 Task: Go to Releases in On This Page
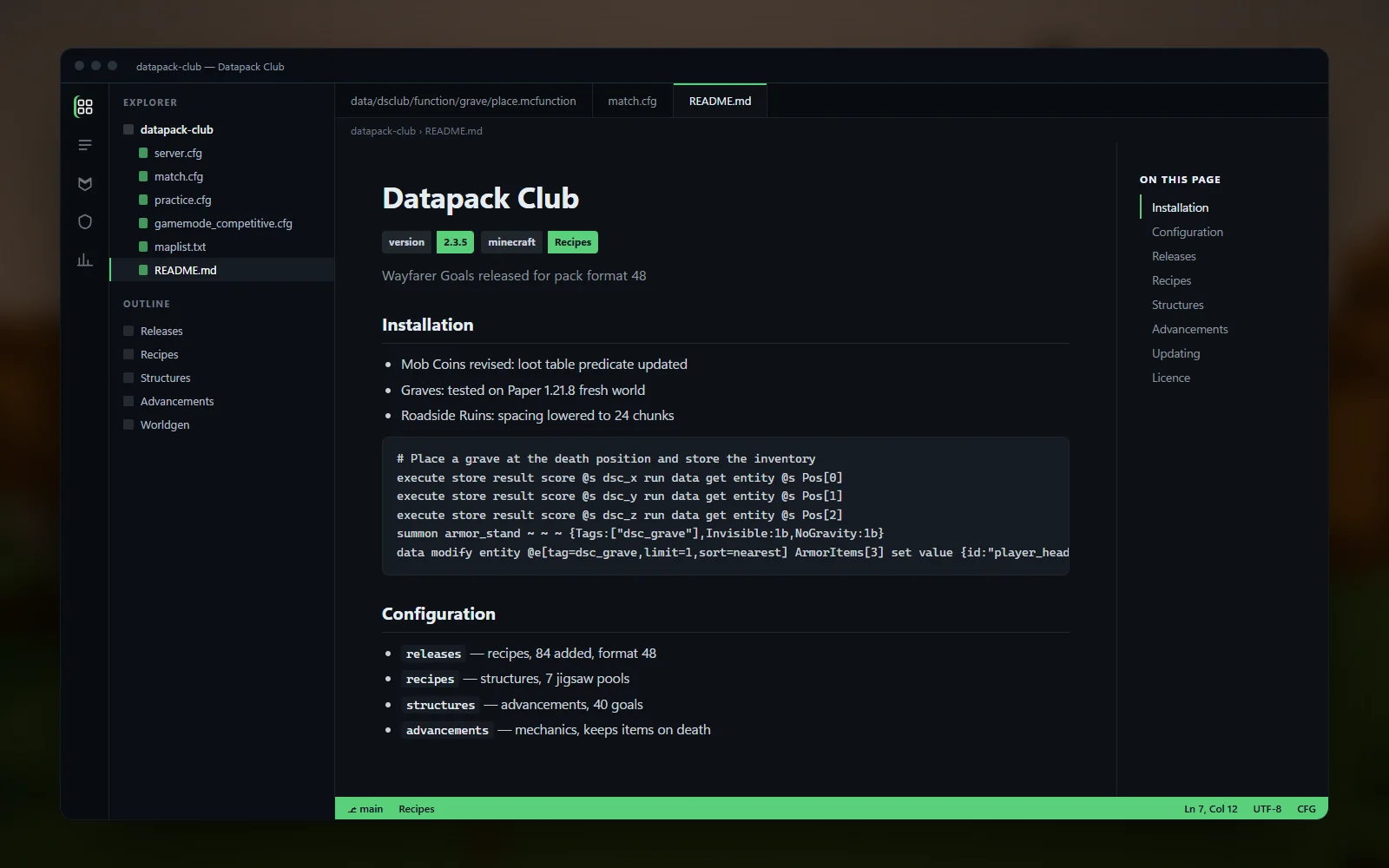tap(1174, 256)
